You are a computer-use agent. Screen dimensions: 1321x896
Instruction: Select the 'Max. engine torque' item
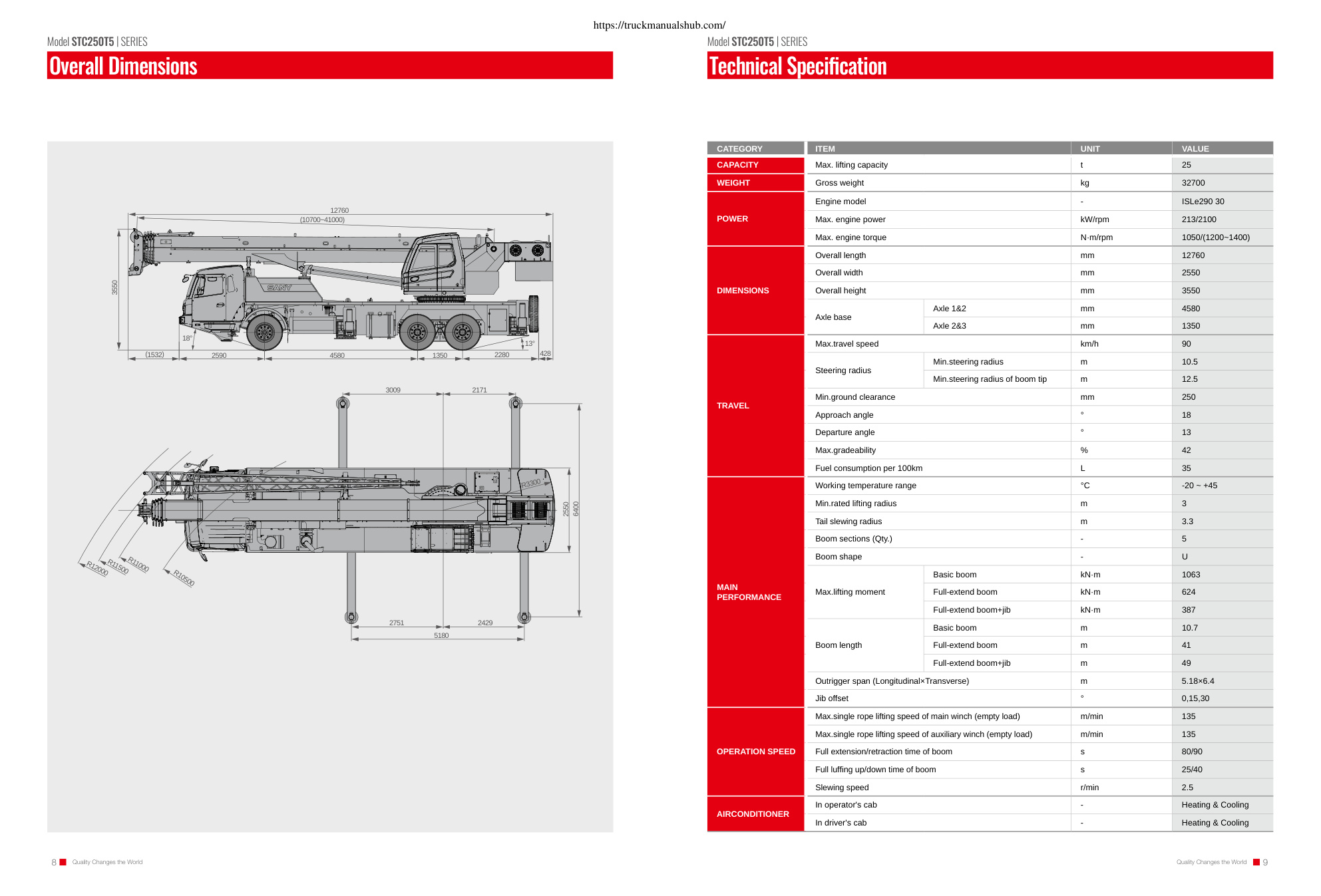[850, 237]
